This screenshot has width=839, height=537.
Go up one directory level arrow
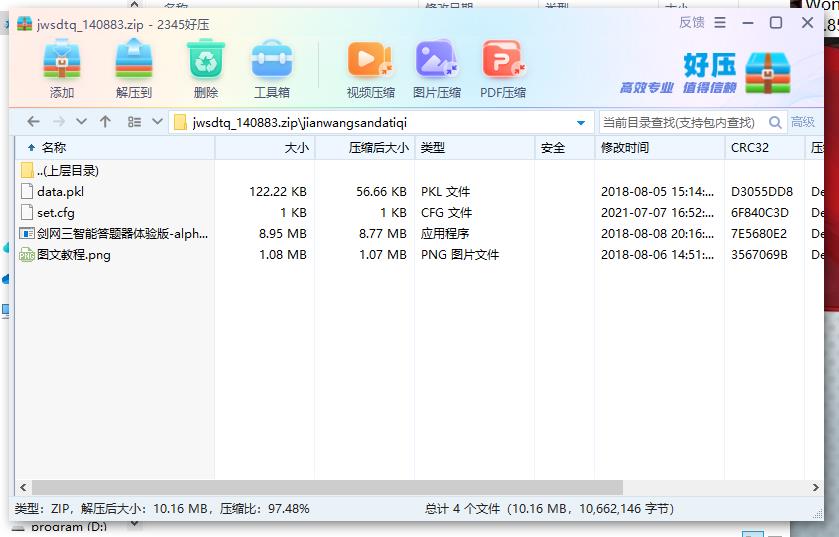105,122
